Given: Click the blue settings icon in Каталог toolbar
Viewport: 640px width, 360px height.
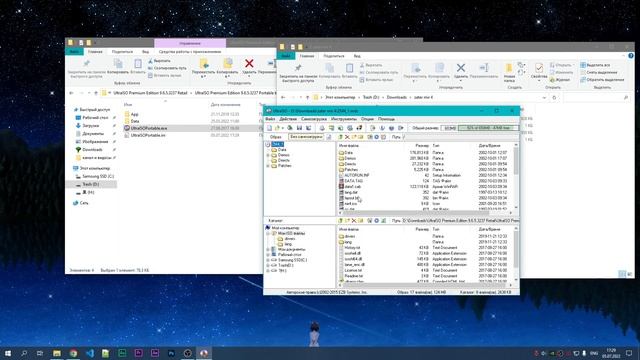Looking at the screenshot, I should [377, 220].
